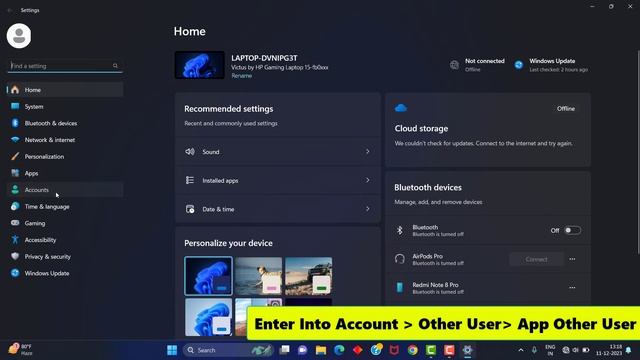
Task: Open Personalization settings
Action: [x=65, y=157]
